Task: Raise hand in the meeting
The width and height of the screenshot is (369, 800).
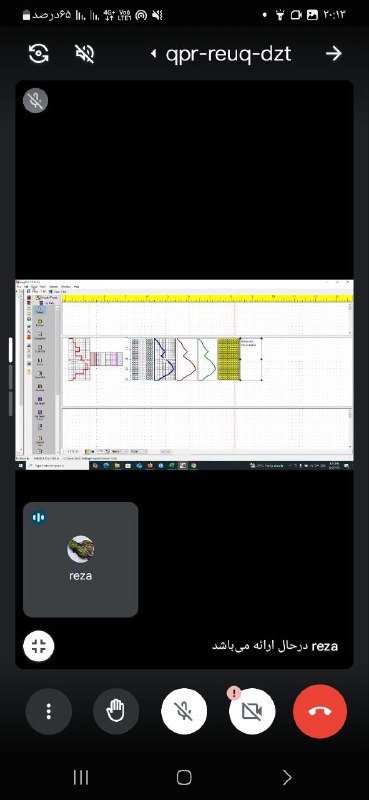Action: click(x=116, y=711)
